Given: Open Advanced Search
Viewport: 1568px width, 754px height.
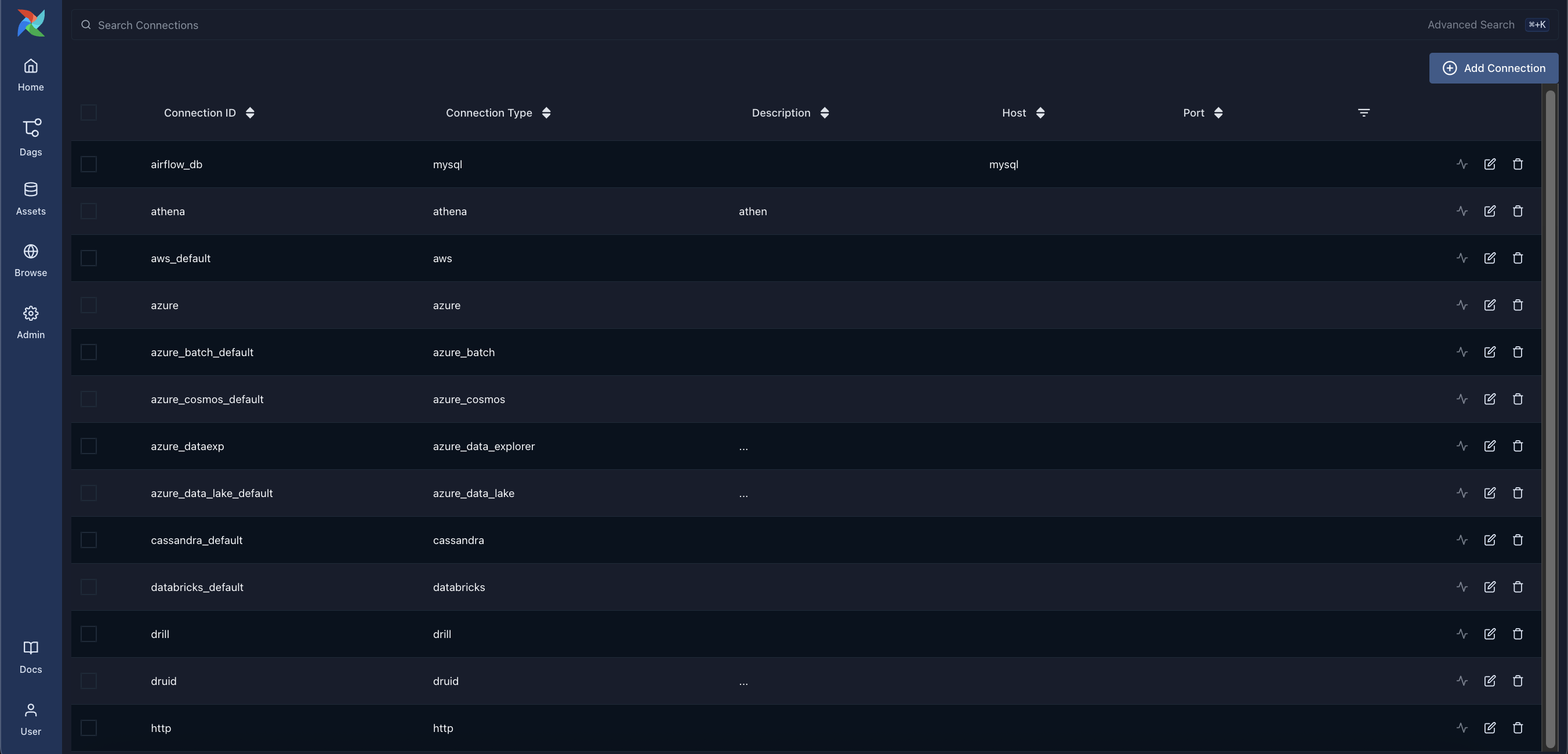Looking at the screenshot, I should click(x=1470, y=25).
